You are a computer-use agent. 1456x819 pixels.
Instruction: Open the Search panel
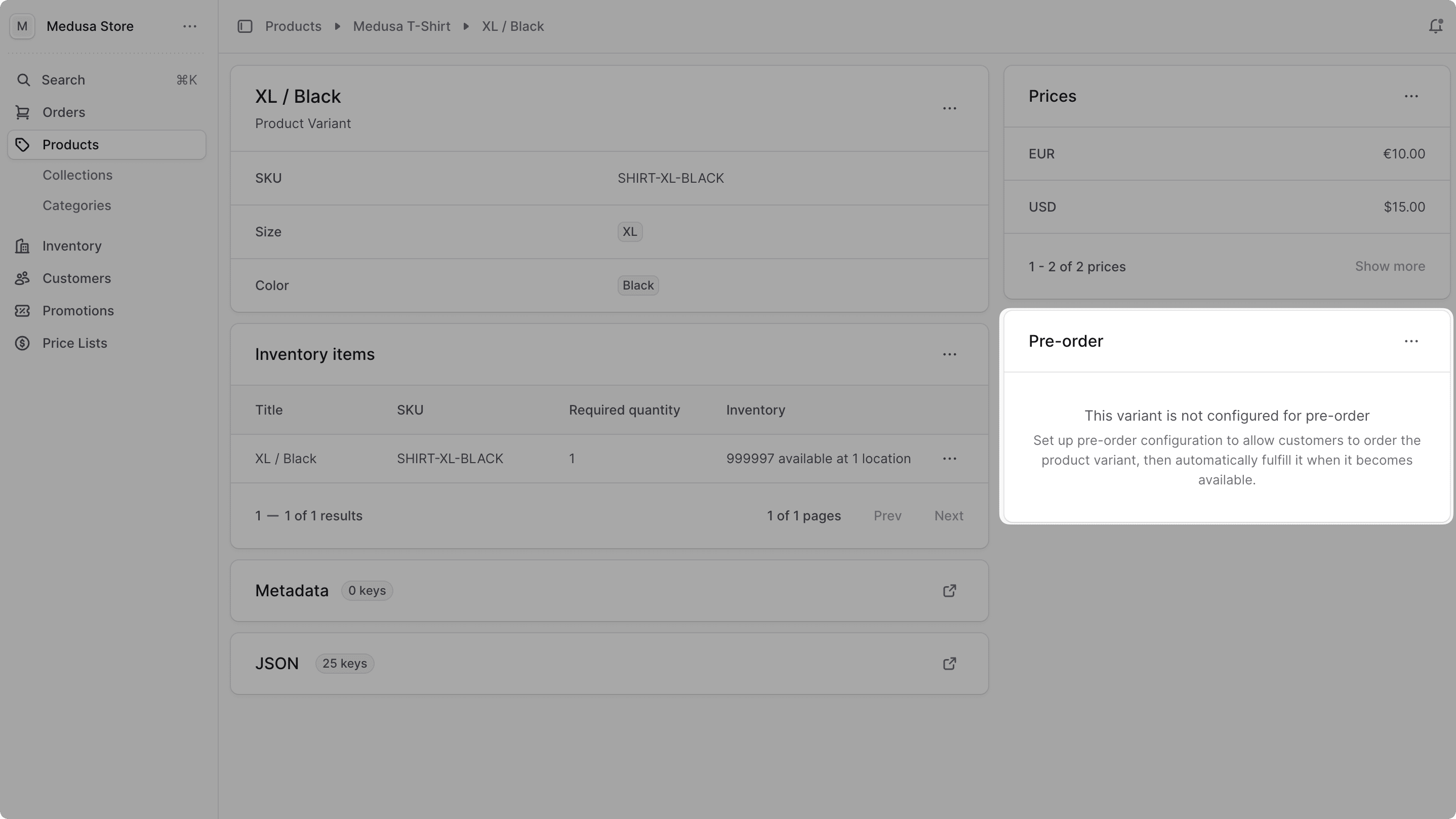pos(62,79)
